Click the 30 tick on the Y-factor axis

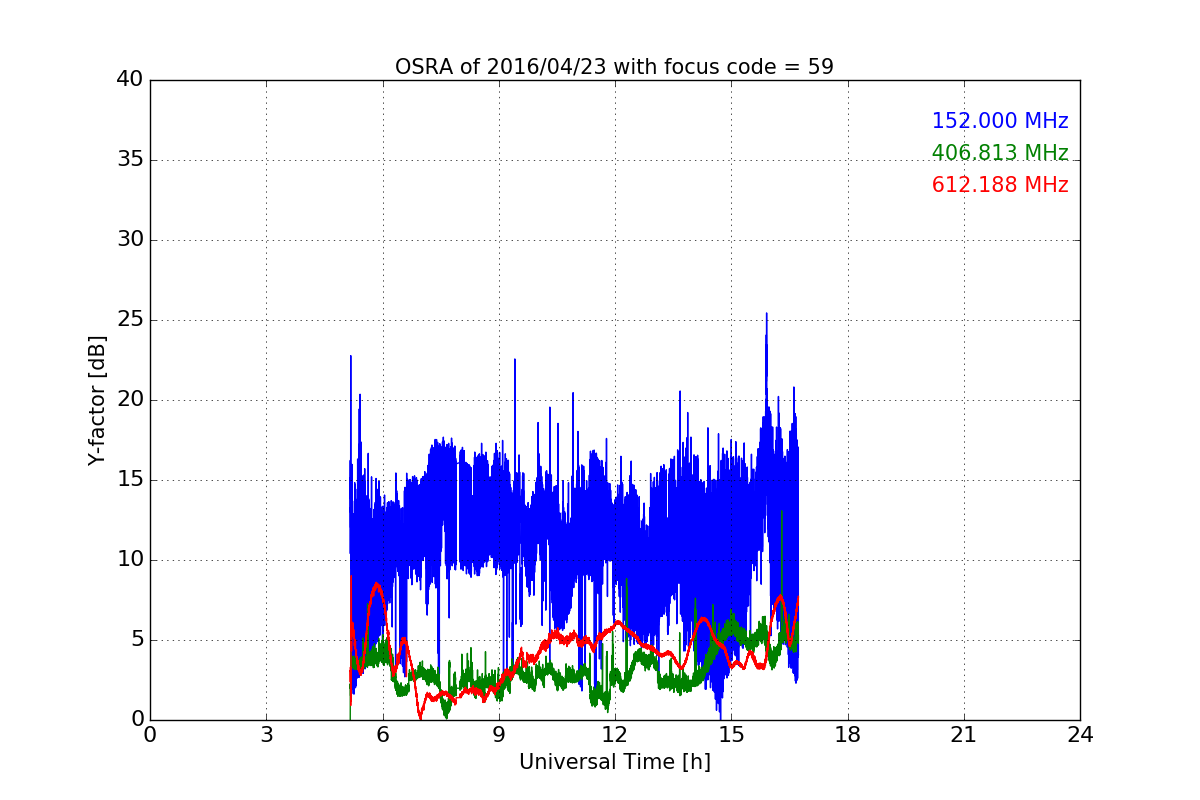(130, 240)
